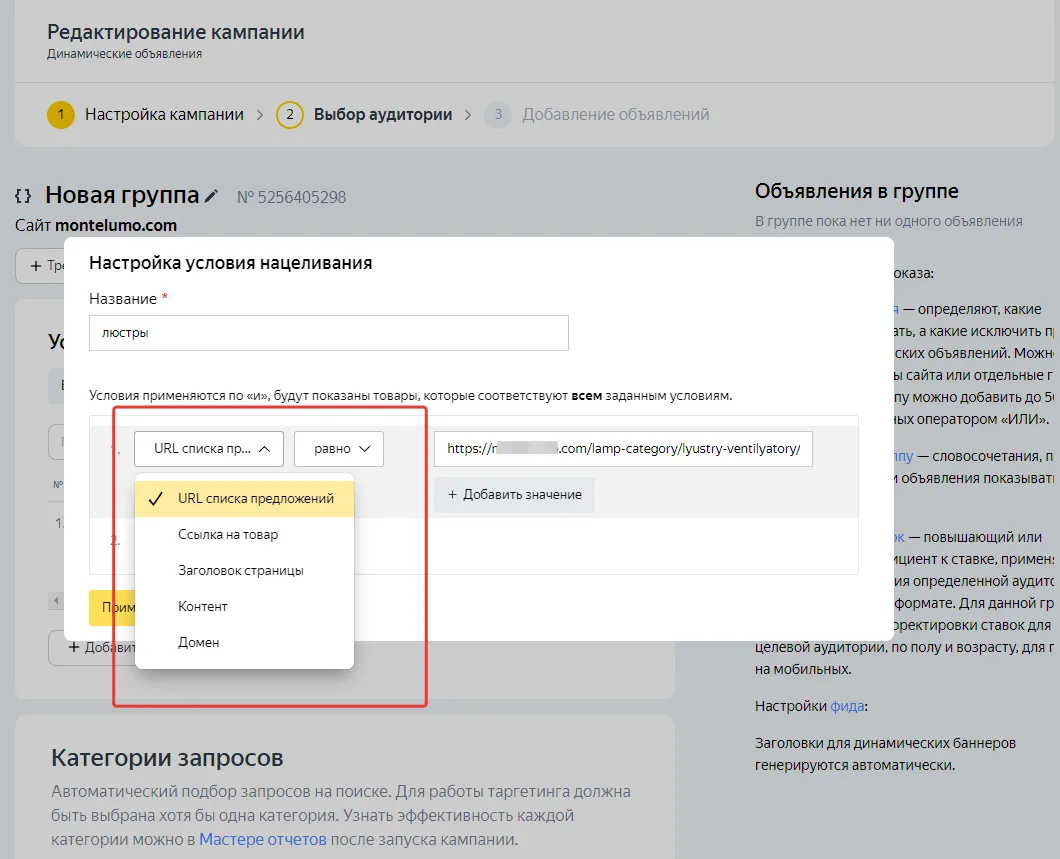Go to step 2 Выбор аудитории
The width and height of the screenshot is (1060, 859).
click(364, 114)
